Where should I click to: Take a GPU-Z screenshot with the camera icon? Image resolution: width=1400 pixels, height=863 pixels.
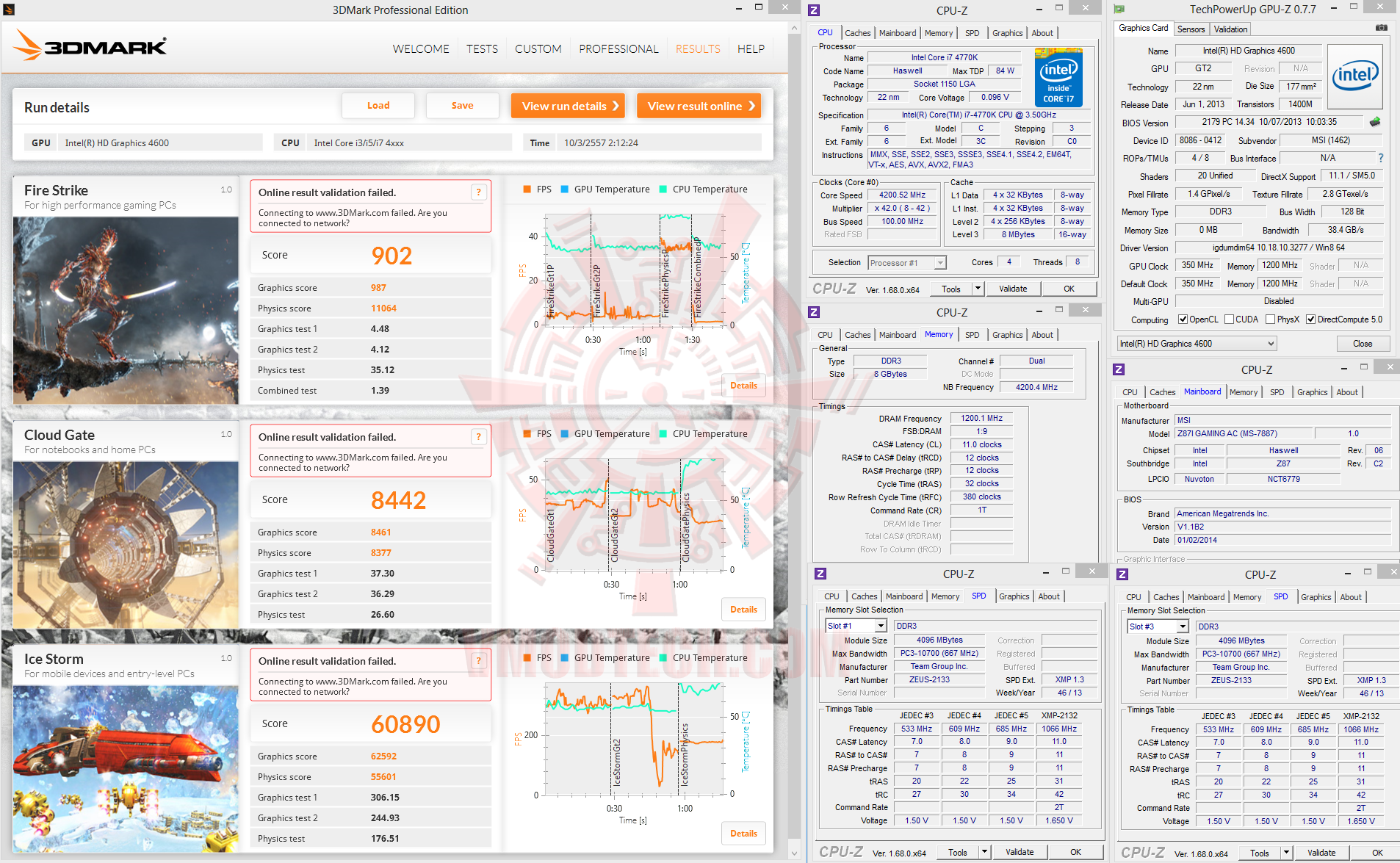tap(1382, 28)
